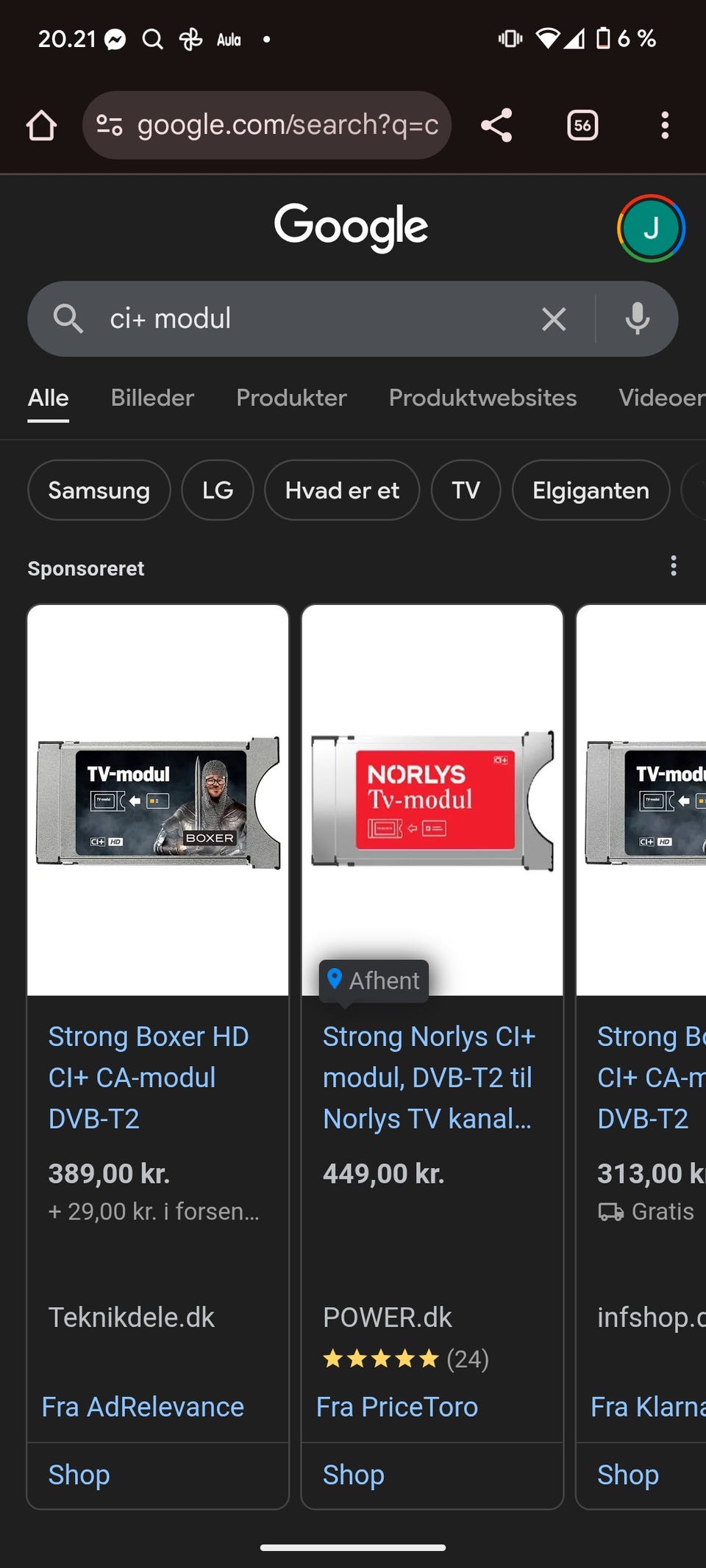Tap the share icon
The width and height of the screenshot is (706, 1568).
[x=496, y=125]
